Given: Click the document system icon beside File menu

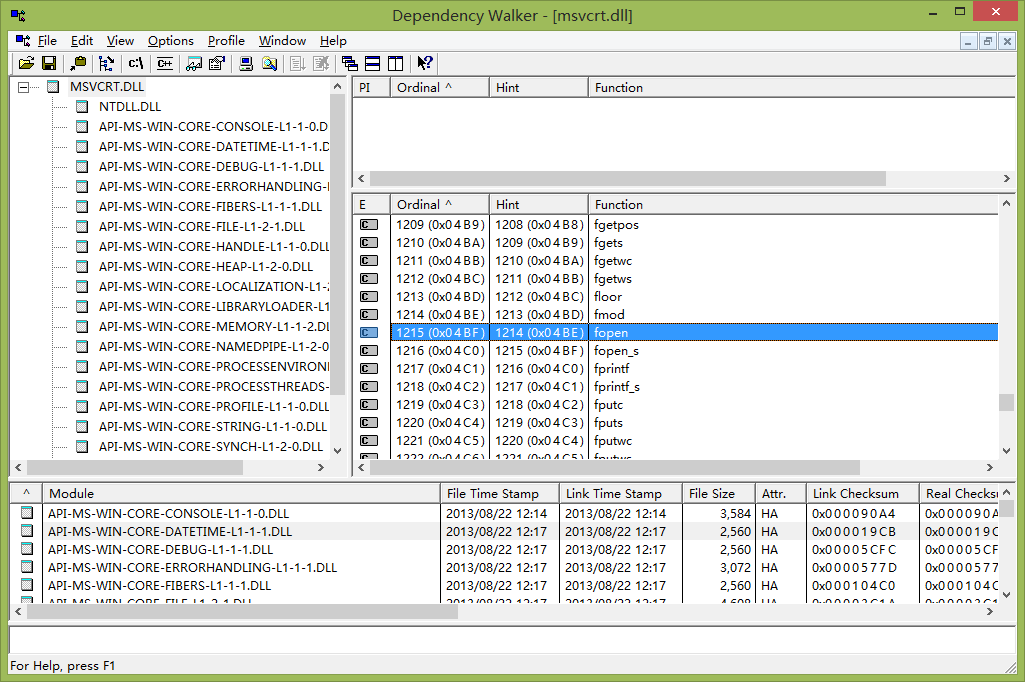Looking at the screenshot, I should click(x=23, y=41).
